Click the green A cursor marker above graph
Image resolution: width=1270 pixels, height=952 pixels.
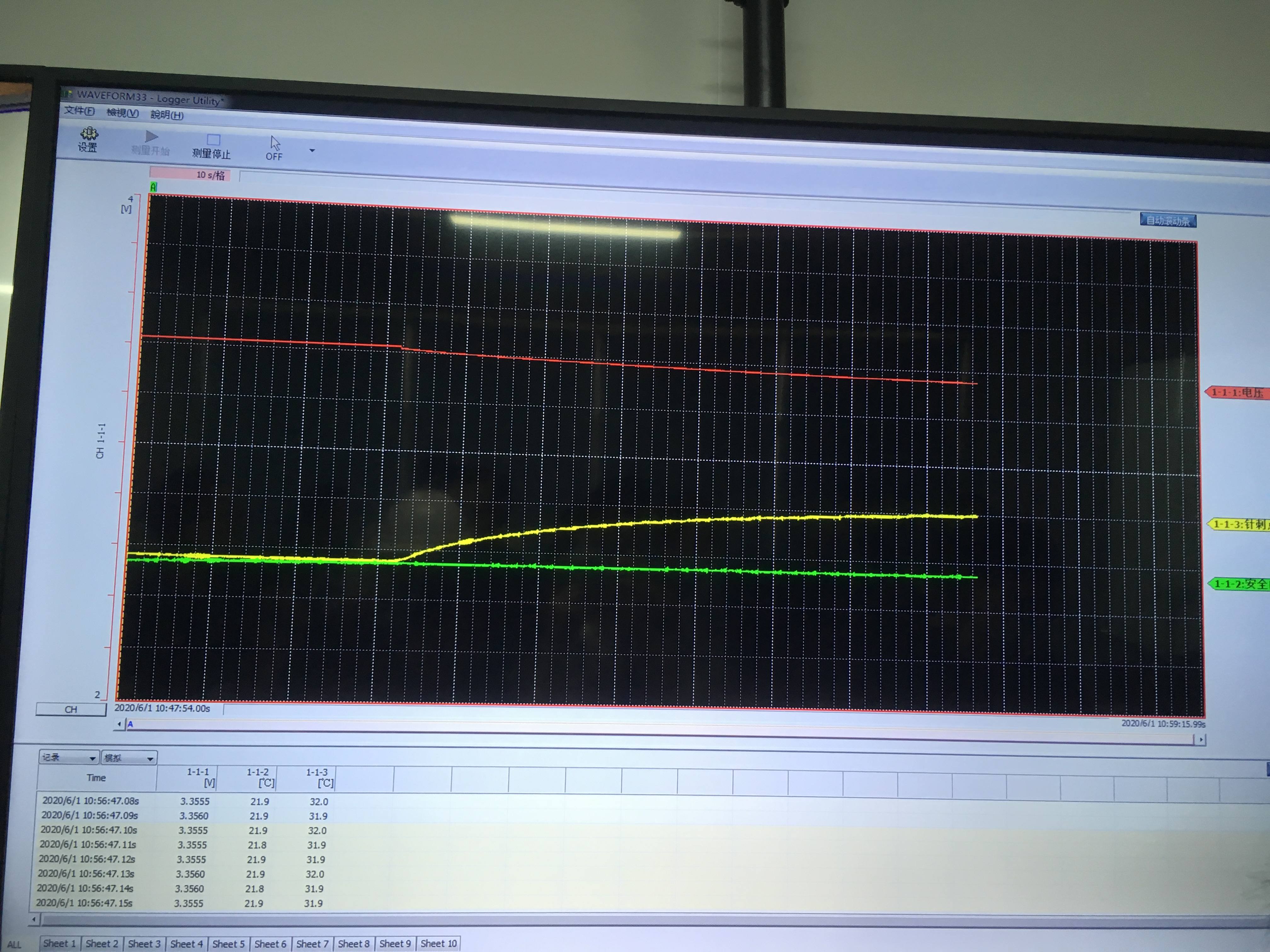(153, 187)
